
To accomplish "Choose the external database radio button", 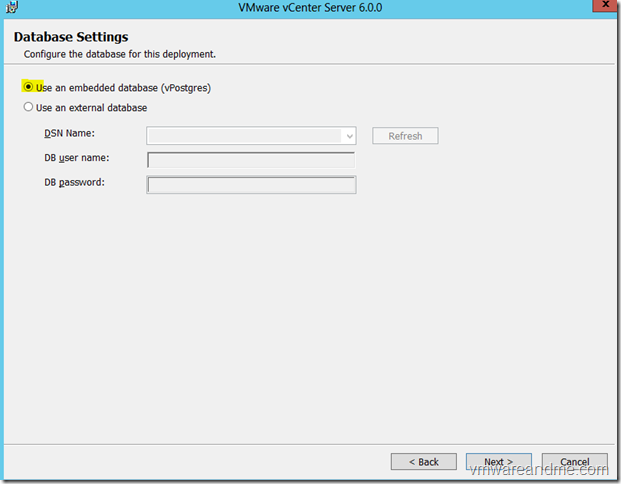I will tap(28, 108).
